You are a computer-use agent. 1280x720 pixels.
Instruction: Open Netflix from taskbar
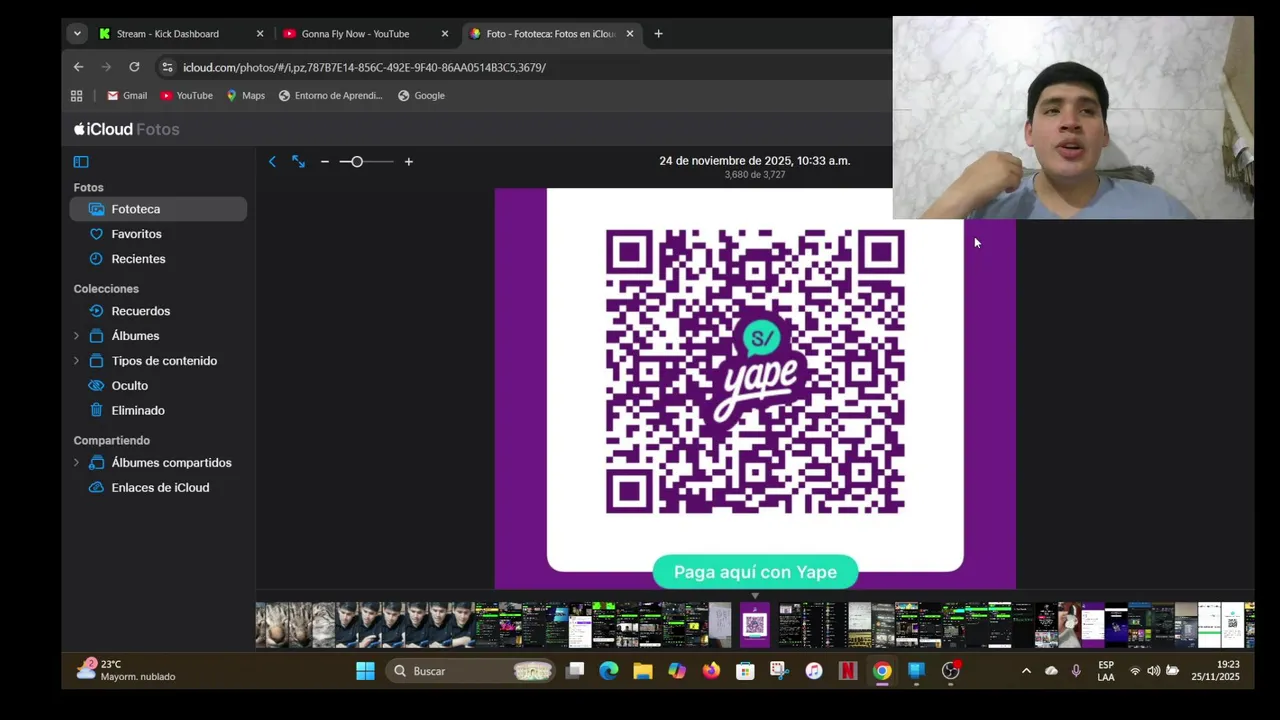848,671
